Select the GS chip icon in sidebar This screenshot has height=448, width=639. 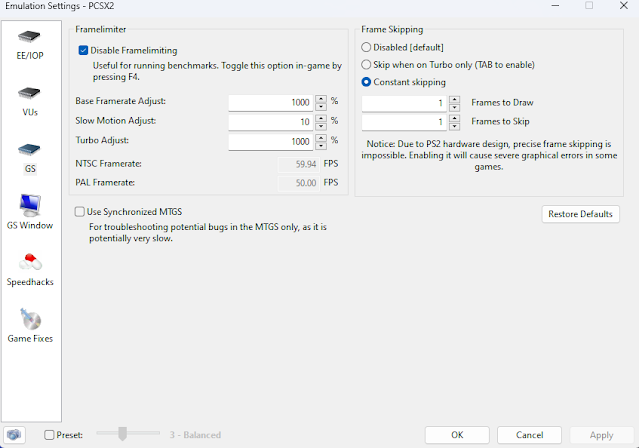pyautogui.click(x=29, y=150)
